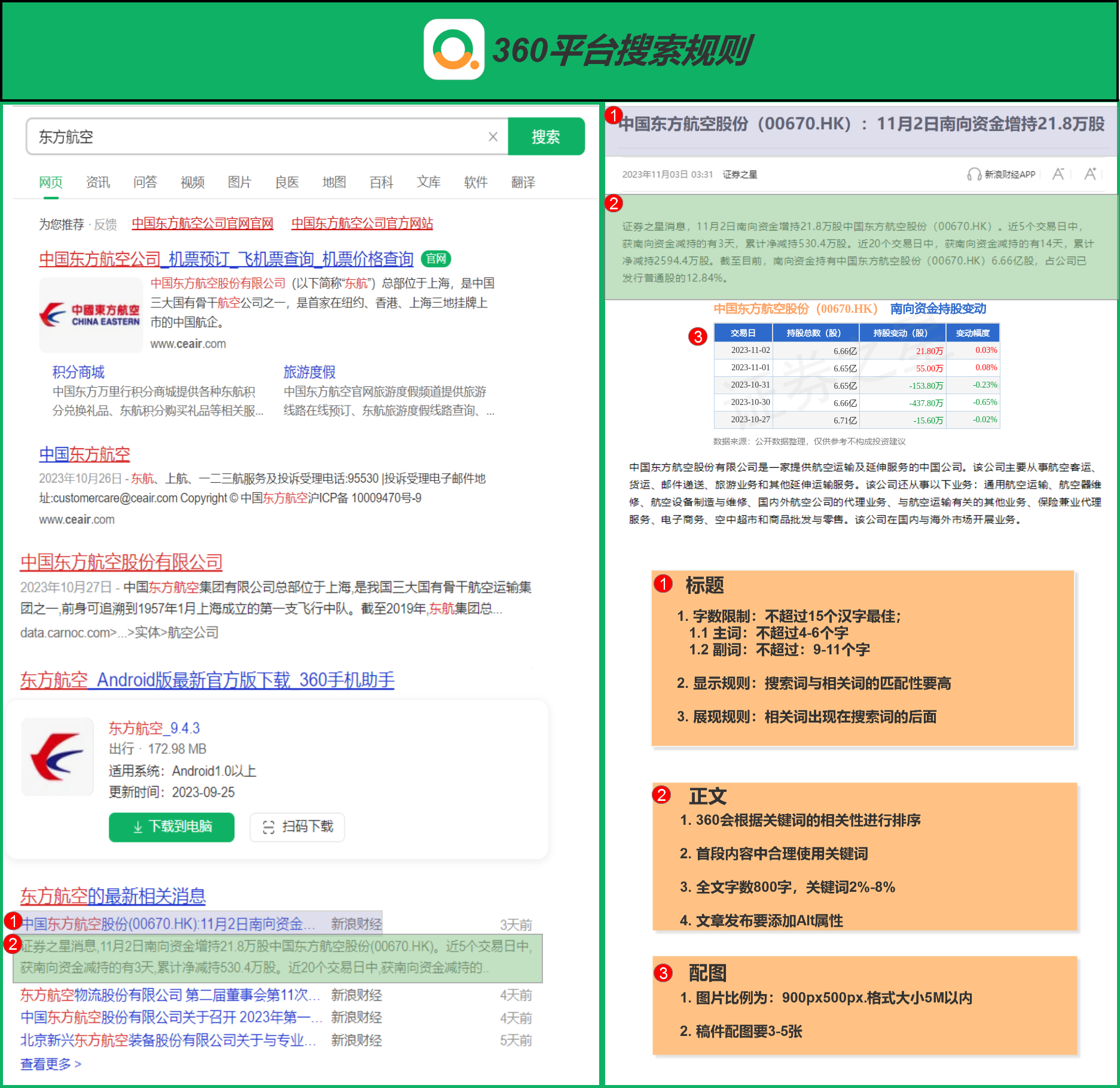Open news 北京新兴东方航空装备股份有限公司关于与专业
The image size is (1120, 1088).
click(x=168, y=1040)
